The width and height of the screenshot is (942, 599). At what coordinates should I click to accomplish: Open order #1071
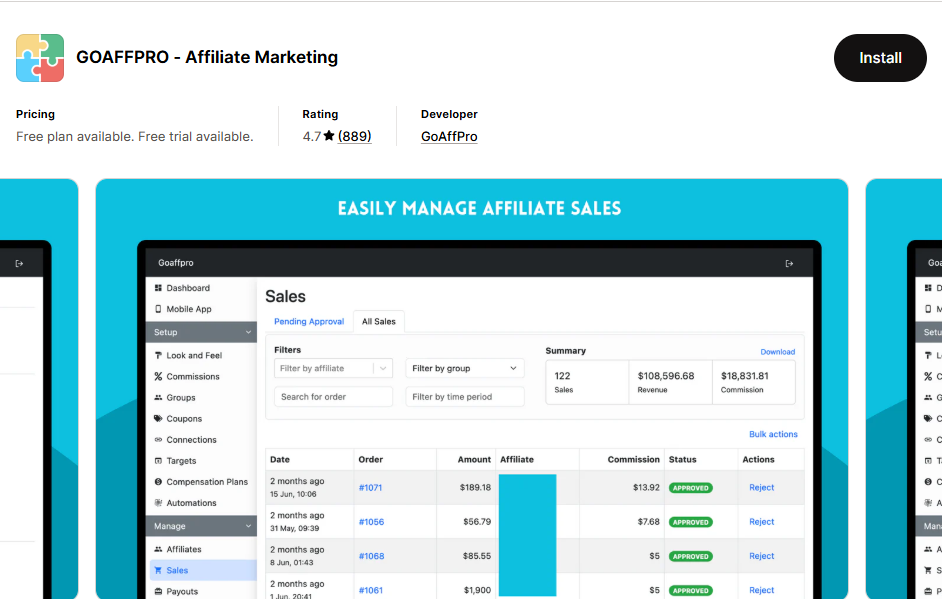(370, 487)
